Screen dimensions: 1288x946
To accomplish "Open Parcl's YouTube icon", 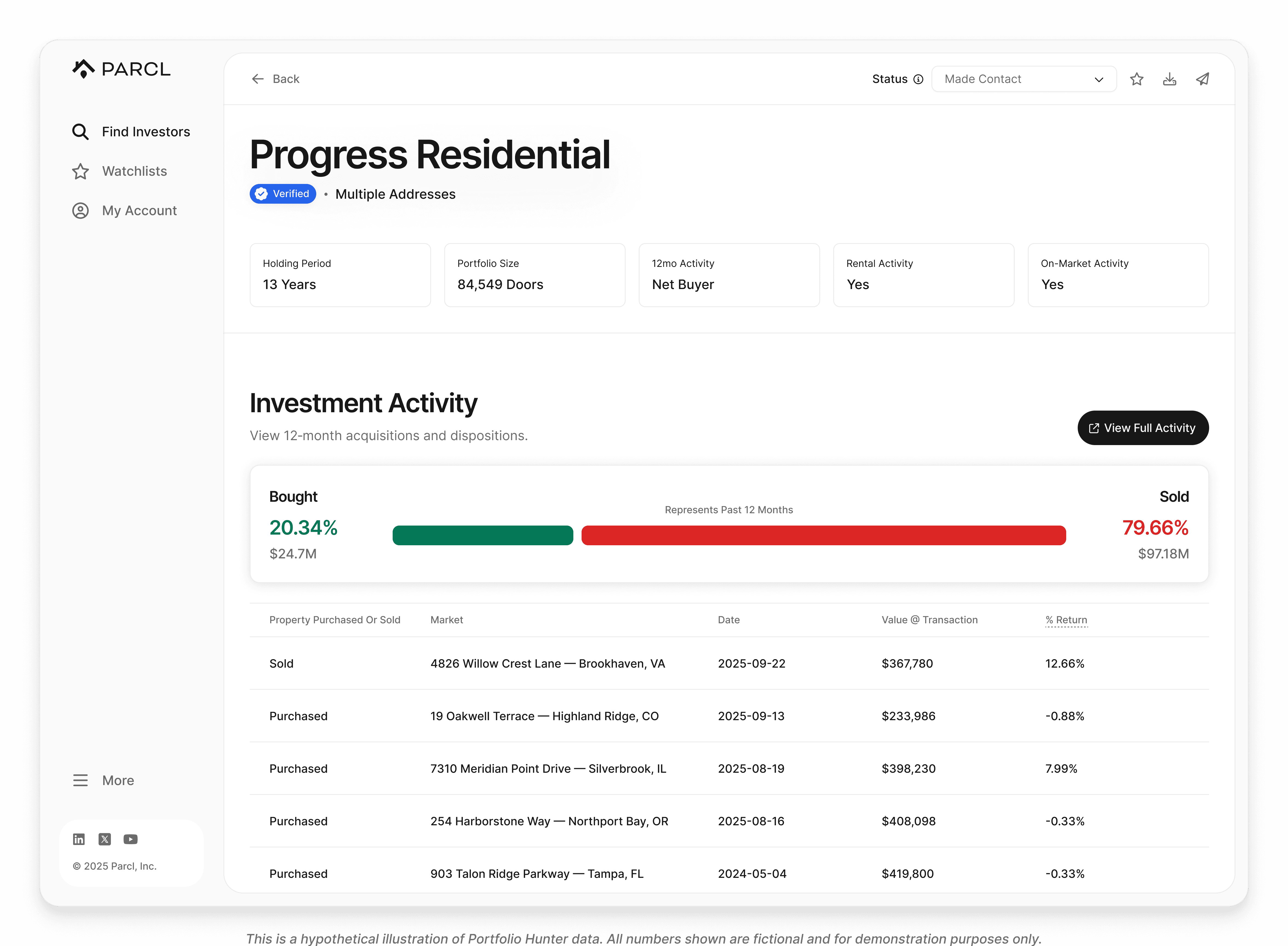I will coord(131,839).
